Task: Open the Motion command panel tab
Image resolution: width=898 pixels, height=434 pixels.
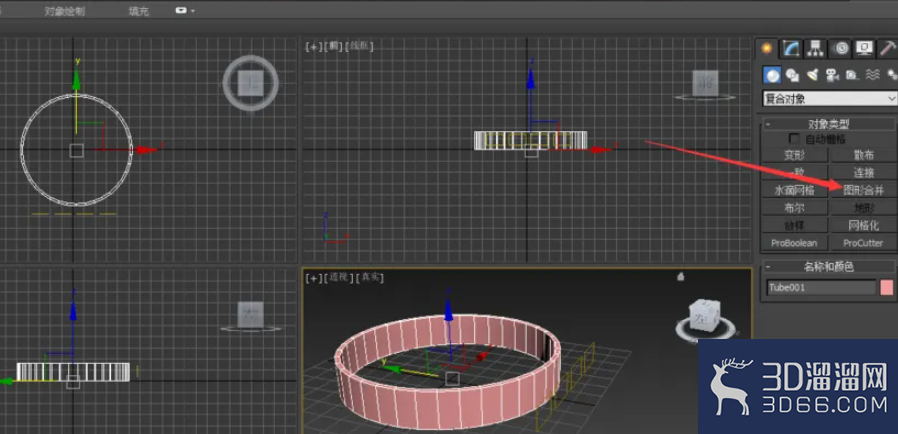Action: 840,49
